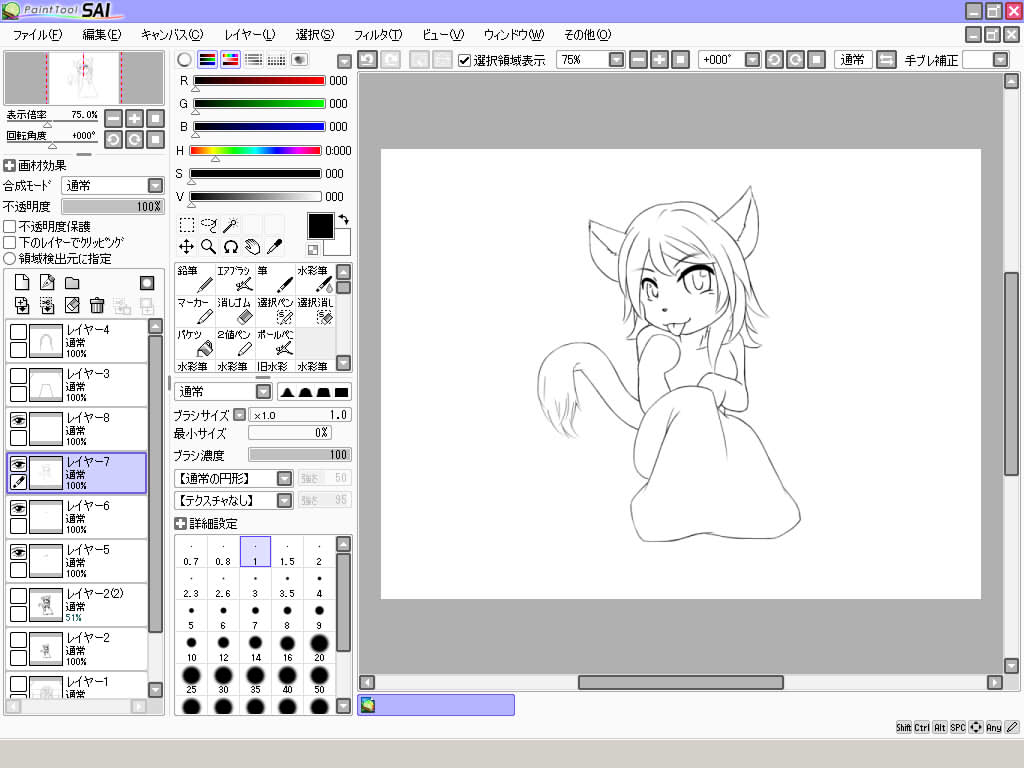Open the レイヤー(L) menu
The width and height of the screenshot is (1024, 768).
[249, 35]
